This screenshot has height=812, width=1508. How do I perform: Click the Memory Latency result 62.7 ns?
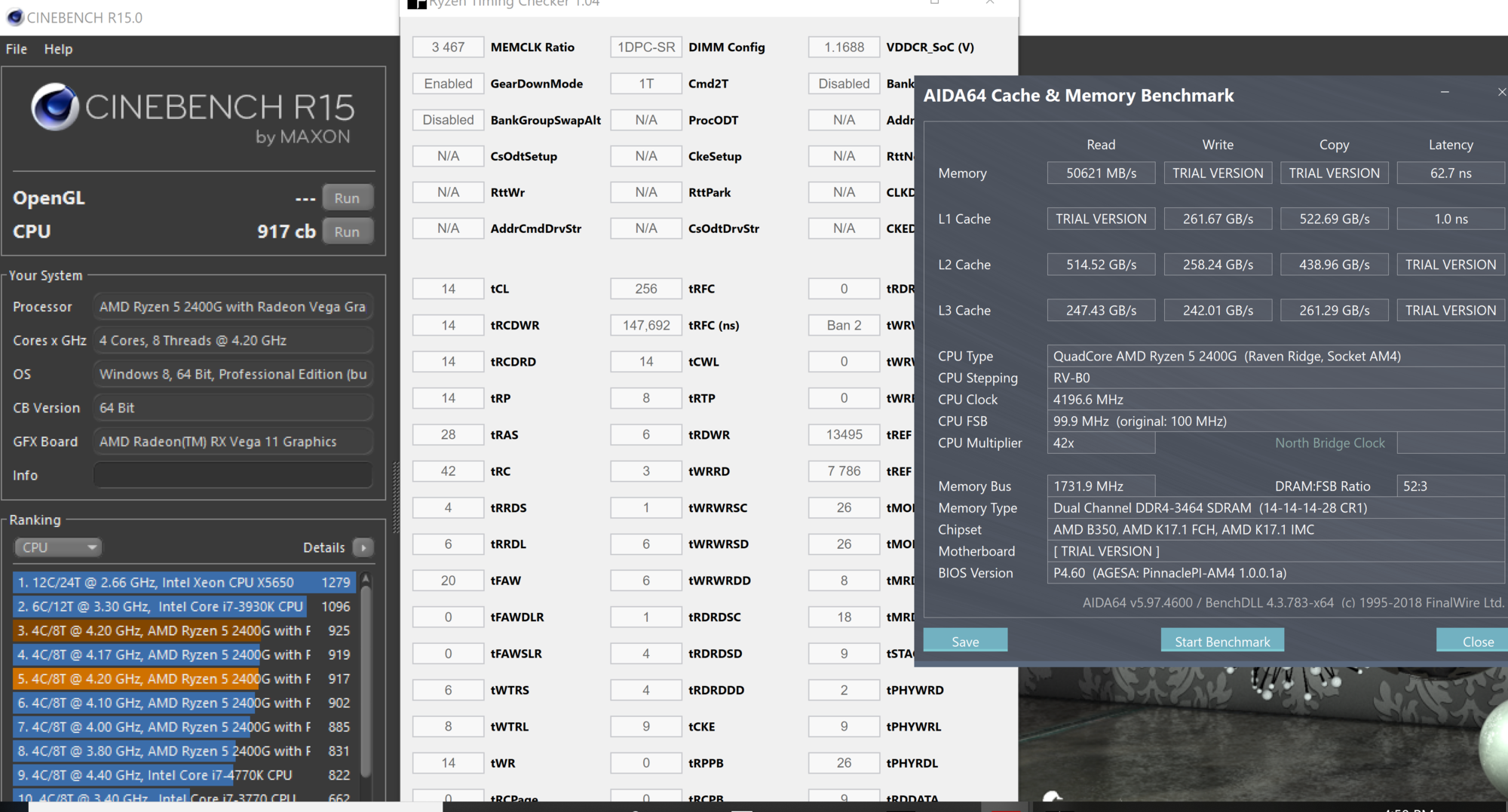(x=1451, y=173)
